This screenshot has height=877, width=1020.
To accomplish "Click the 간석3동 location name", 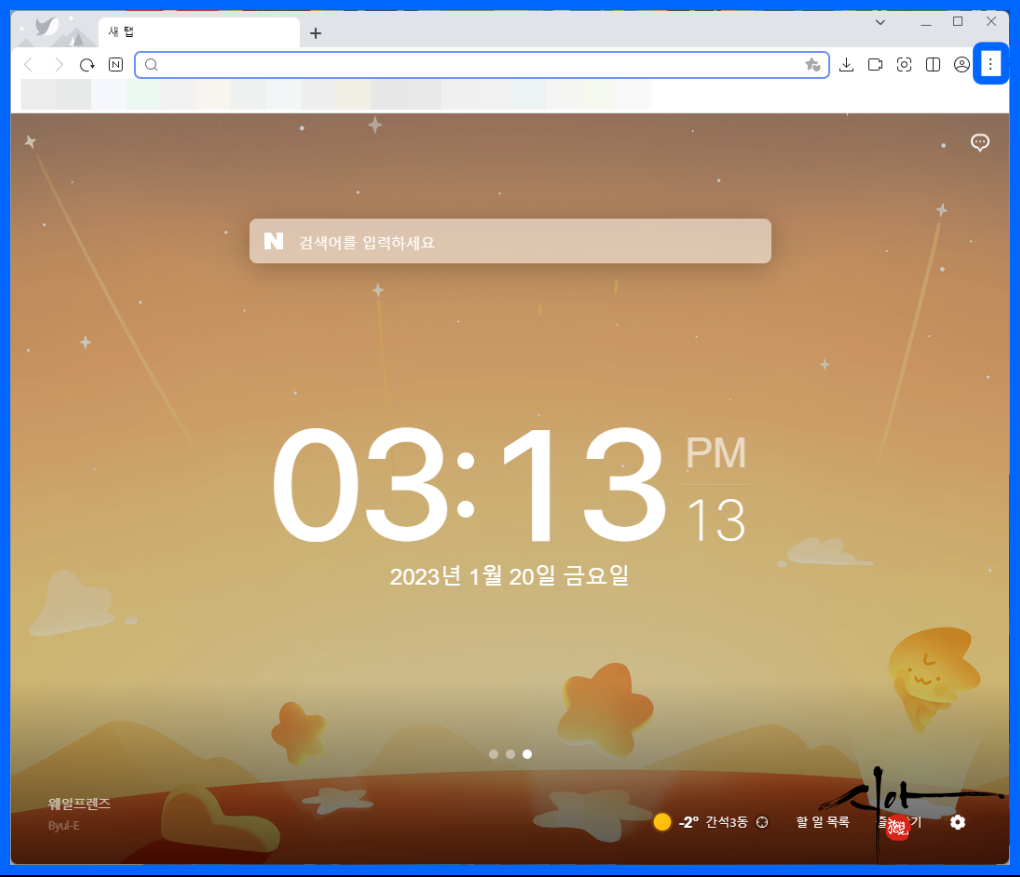I will point(727,822).
